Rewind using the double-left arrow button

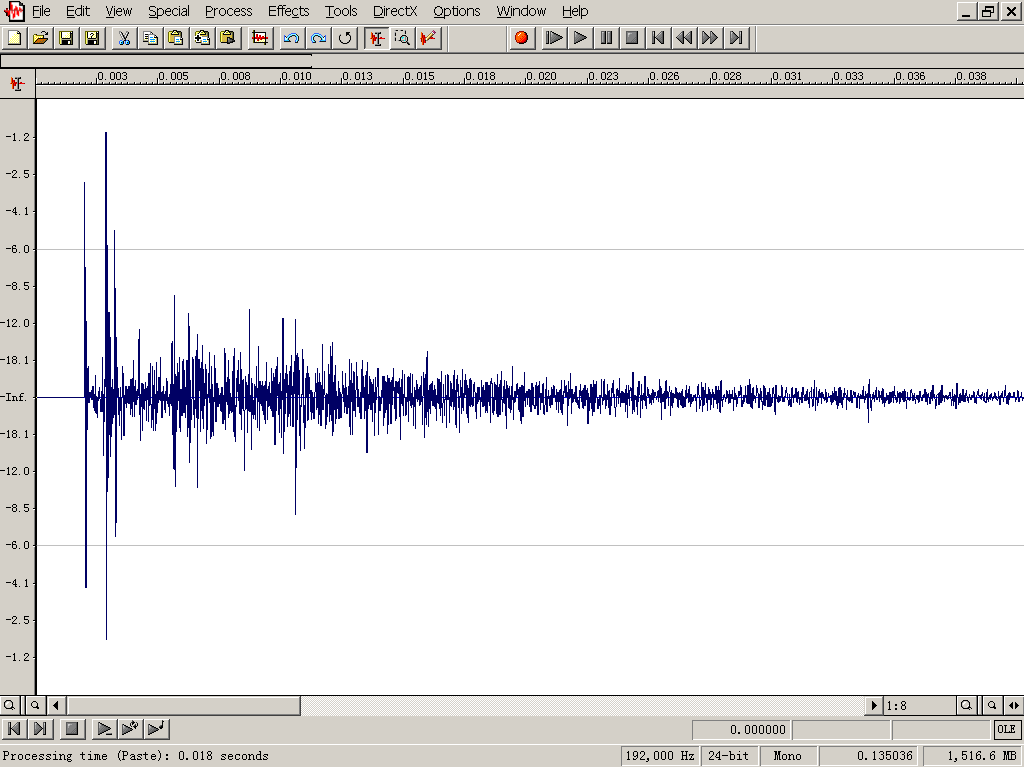click(x=684, y=38)
